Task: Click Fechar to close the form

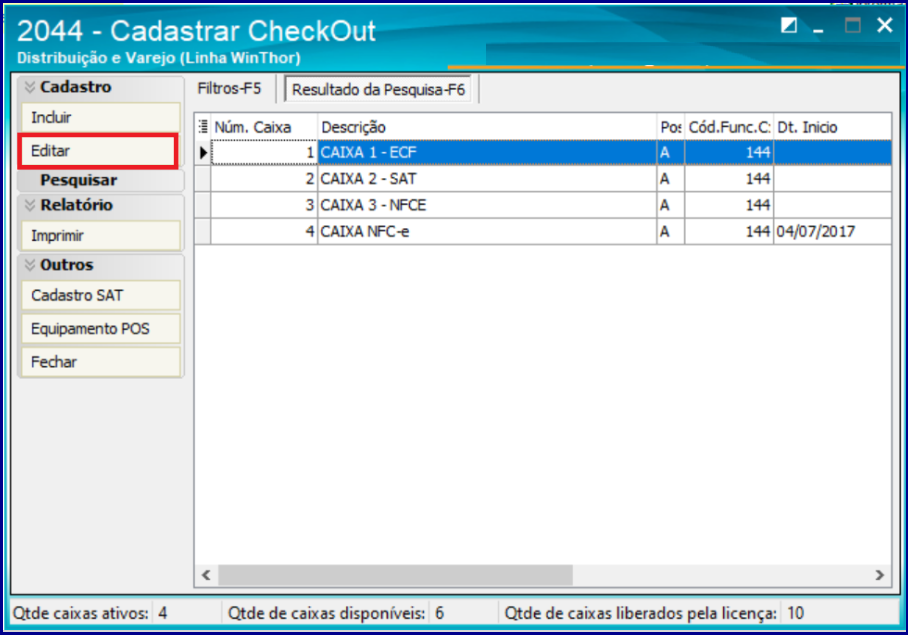Action: click(x=99, y=362)
